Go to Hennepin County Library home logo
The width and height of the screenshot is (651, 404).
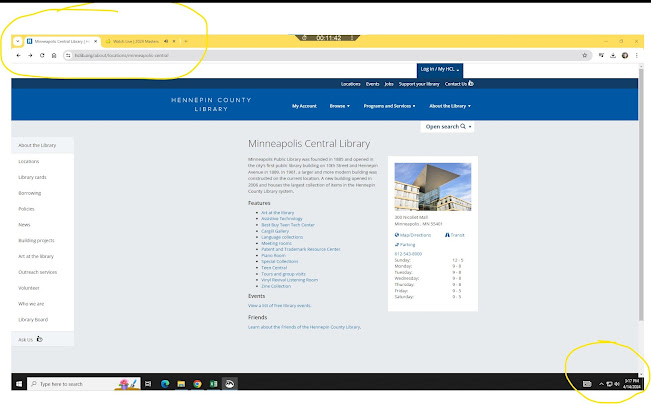(x=211, y=104)
